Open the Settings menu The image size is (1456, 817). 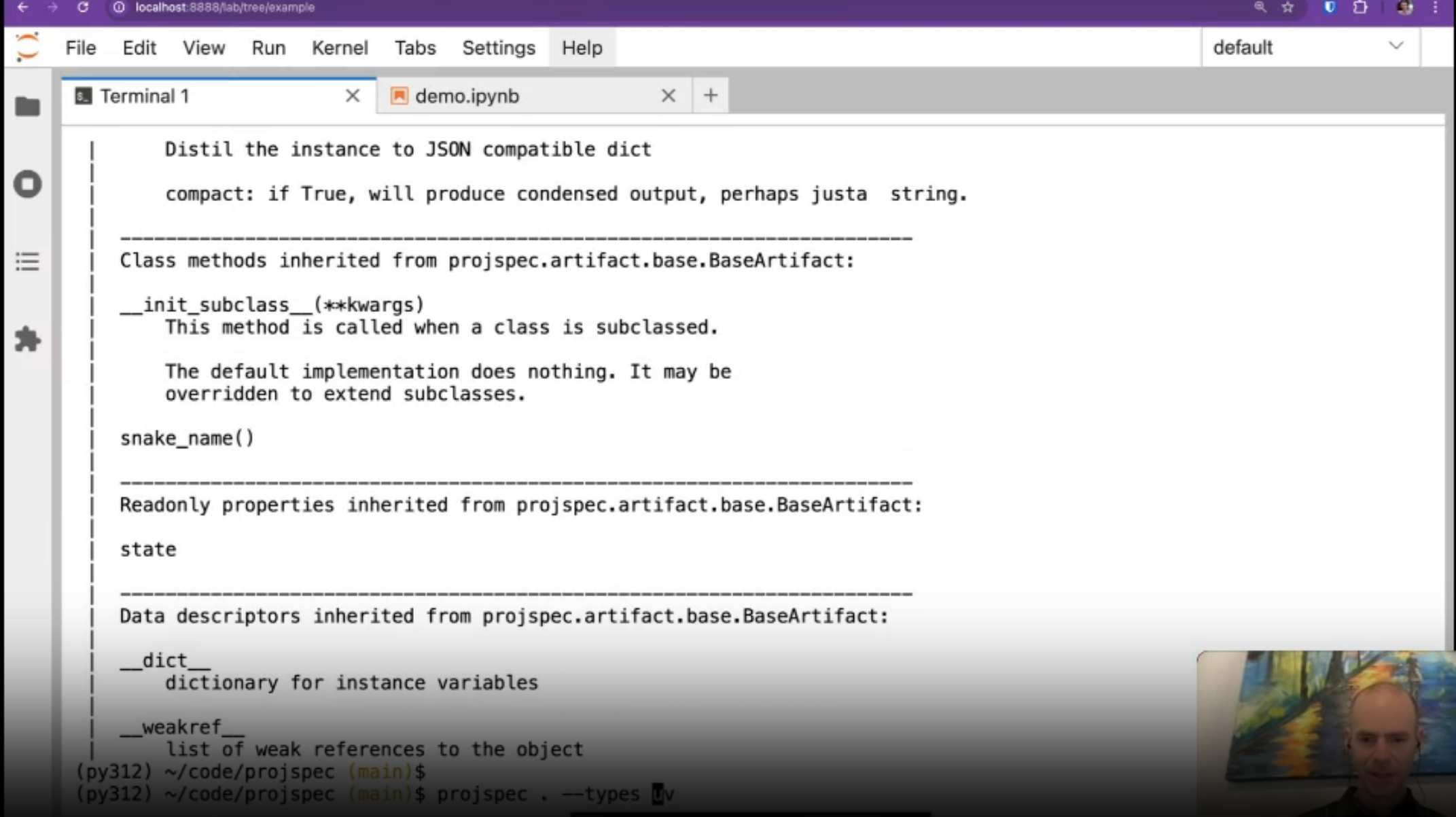pyautogui.click(x=499, y=48)
